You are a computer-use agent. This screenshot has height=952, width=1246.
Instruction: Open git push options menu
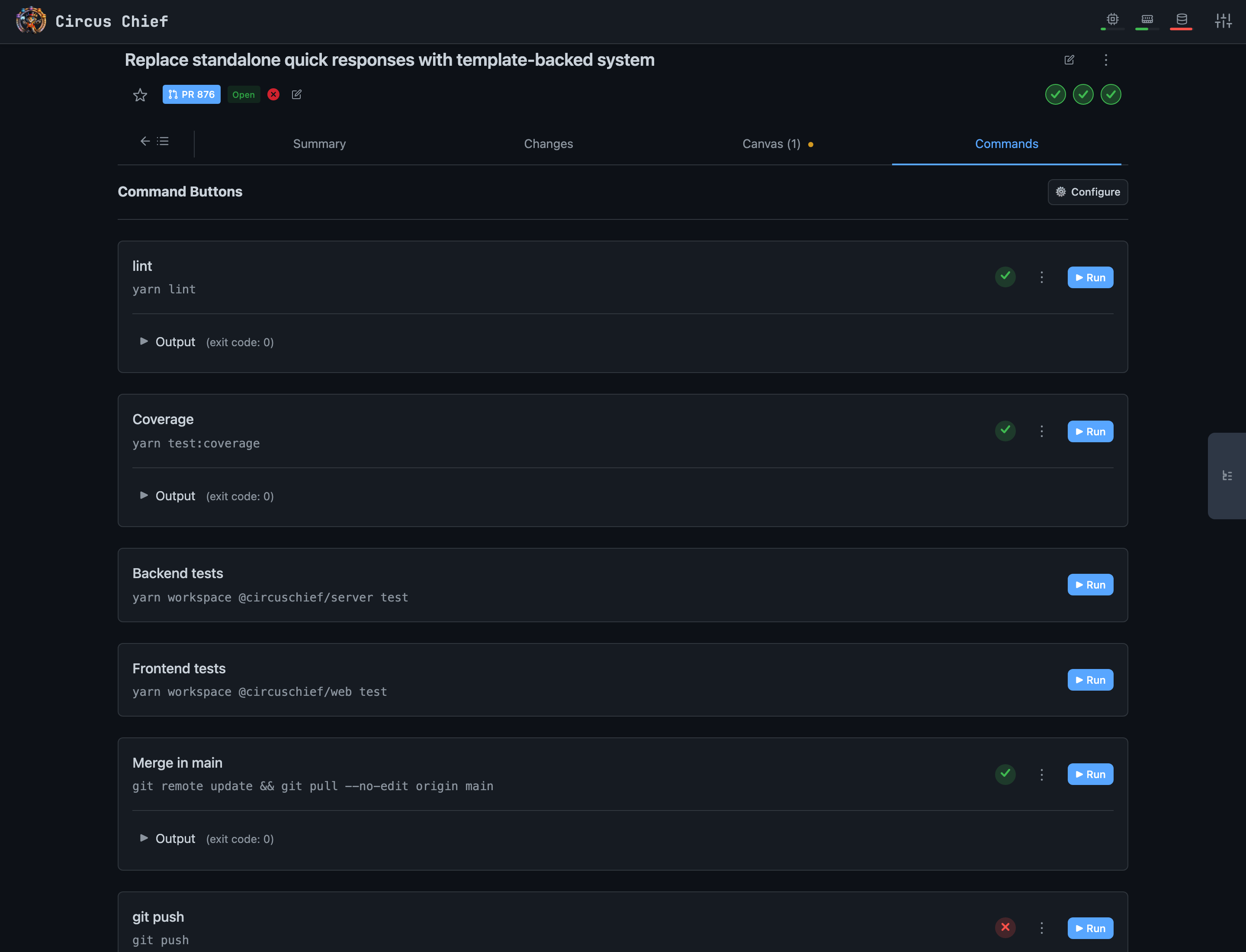coord(1041,928)
